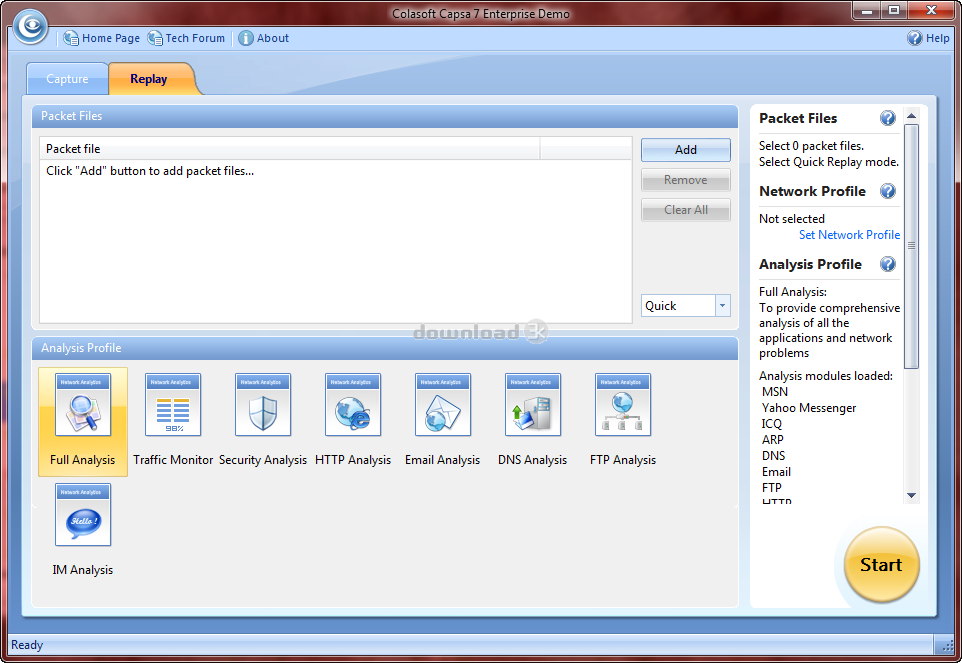Click 'MSN' in analysis modules list
Screen dimensions: 962x663
[775, 392]
